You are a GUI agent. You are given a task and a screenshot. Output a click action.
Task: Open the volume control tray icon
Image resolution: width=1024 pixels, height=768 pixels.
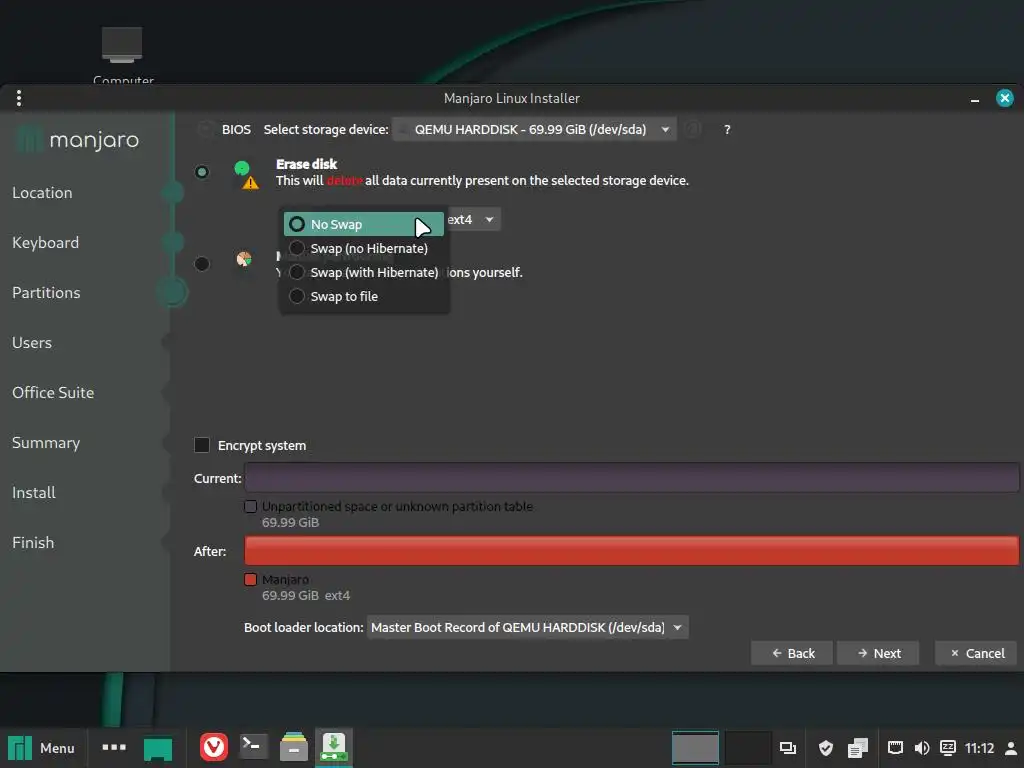click(x=921, y=748)
